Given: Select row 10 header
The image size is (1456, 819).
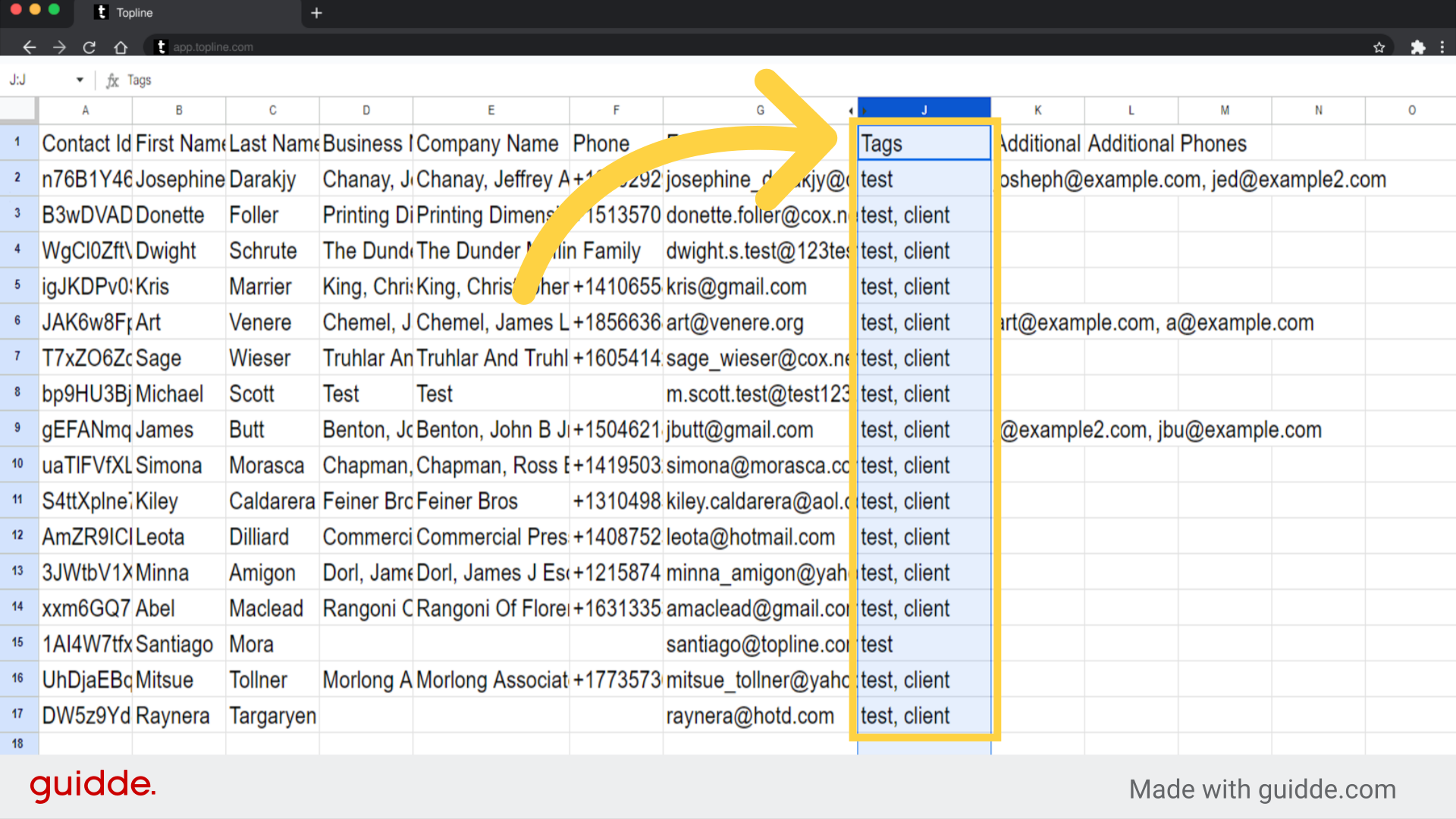Looking at the screenshot, I should tap(17, 463).
